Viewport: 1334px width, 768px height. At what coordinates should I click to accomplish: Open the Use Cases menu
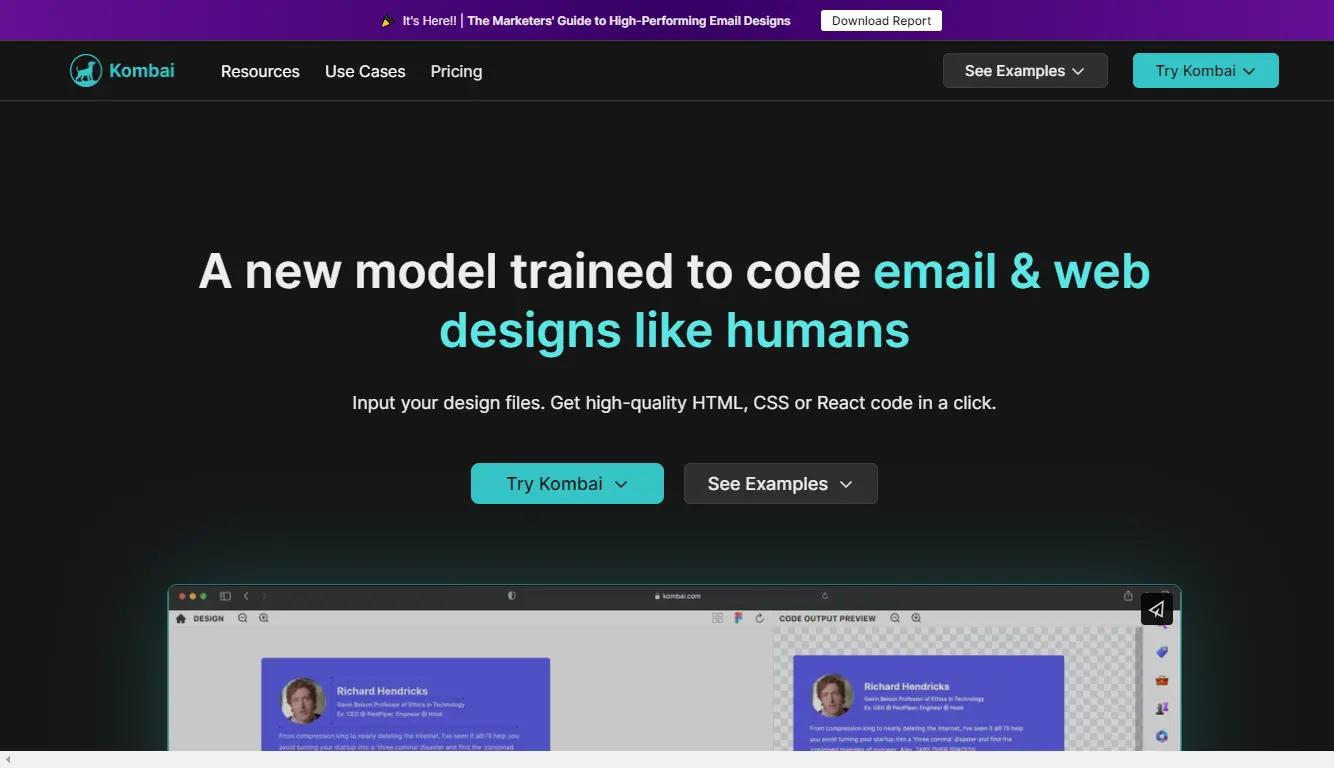(x=365, y=71)
